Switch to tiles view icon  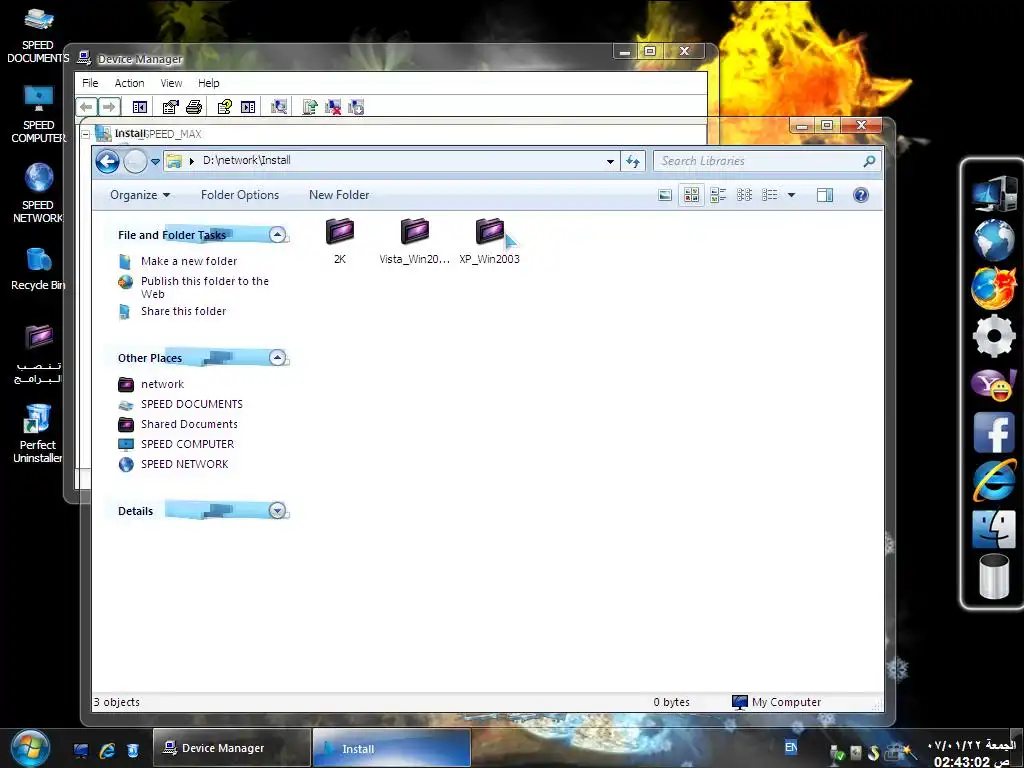(x=718, y=195)
